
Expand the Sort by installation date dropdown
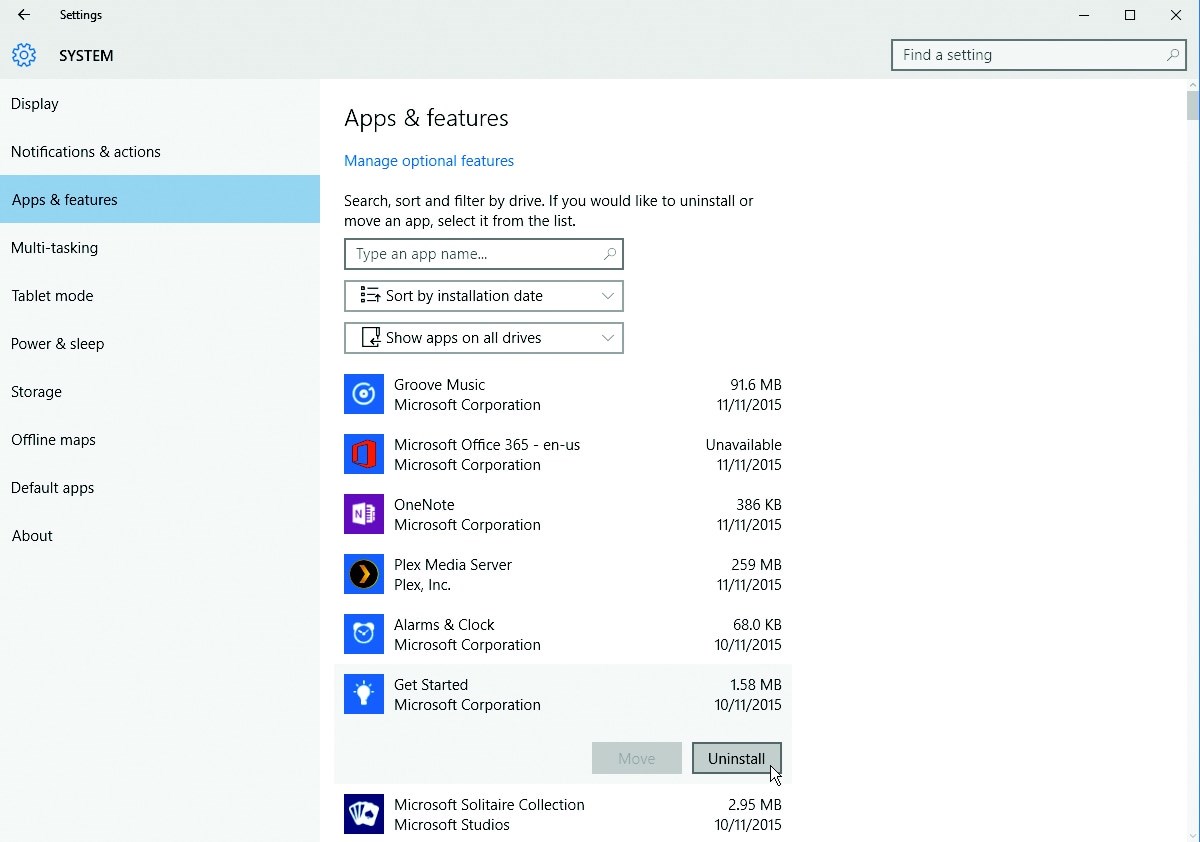(x=484, y=296)
